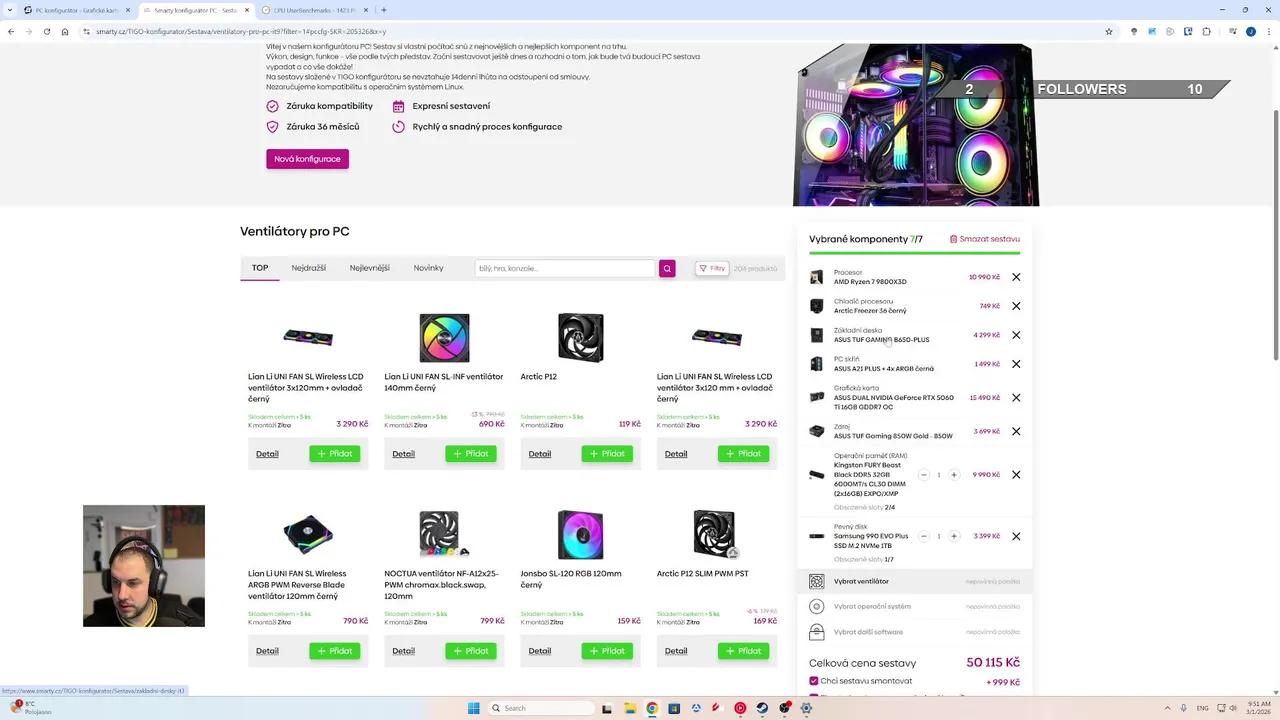This screenshot has width=1280, height=720.
Task: Remove the Kingston FURY Beast RAM
Action: point(1016,475)
